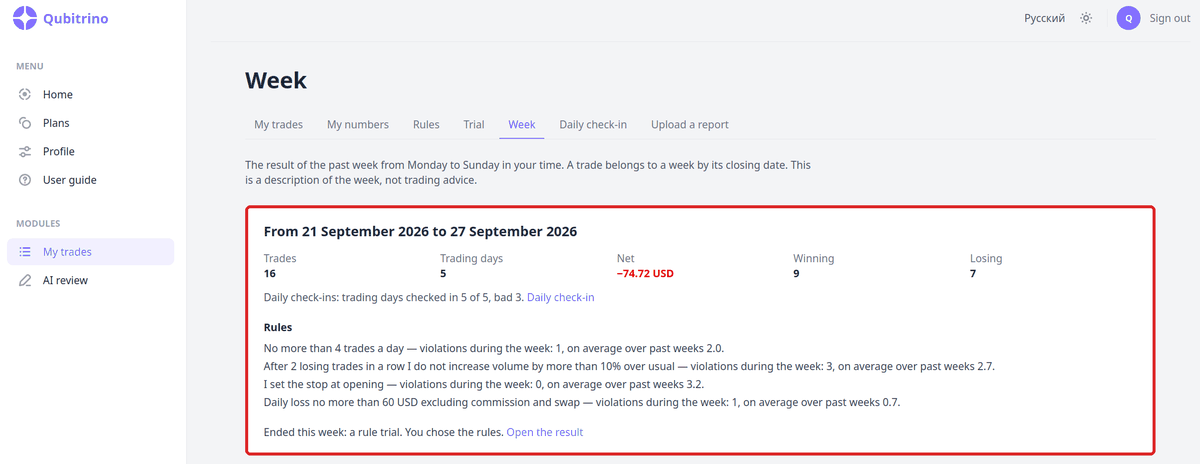Switch to the Upload a report tab
Screen dimensions: 1200x464
[x=690, y=125]
